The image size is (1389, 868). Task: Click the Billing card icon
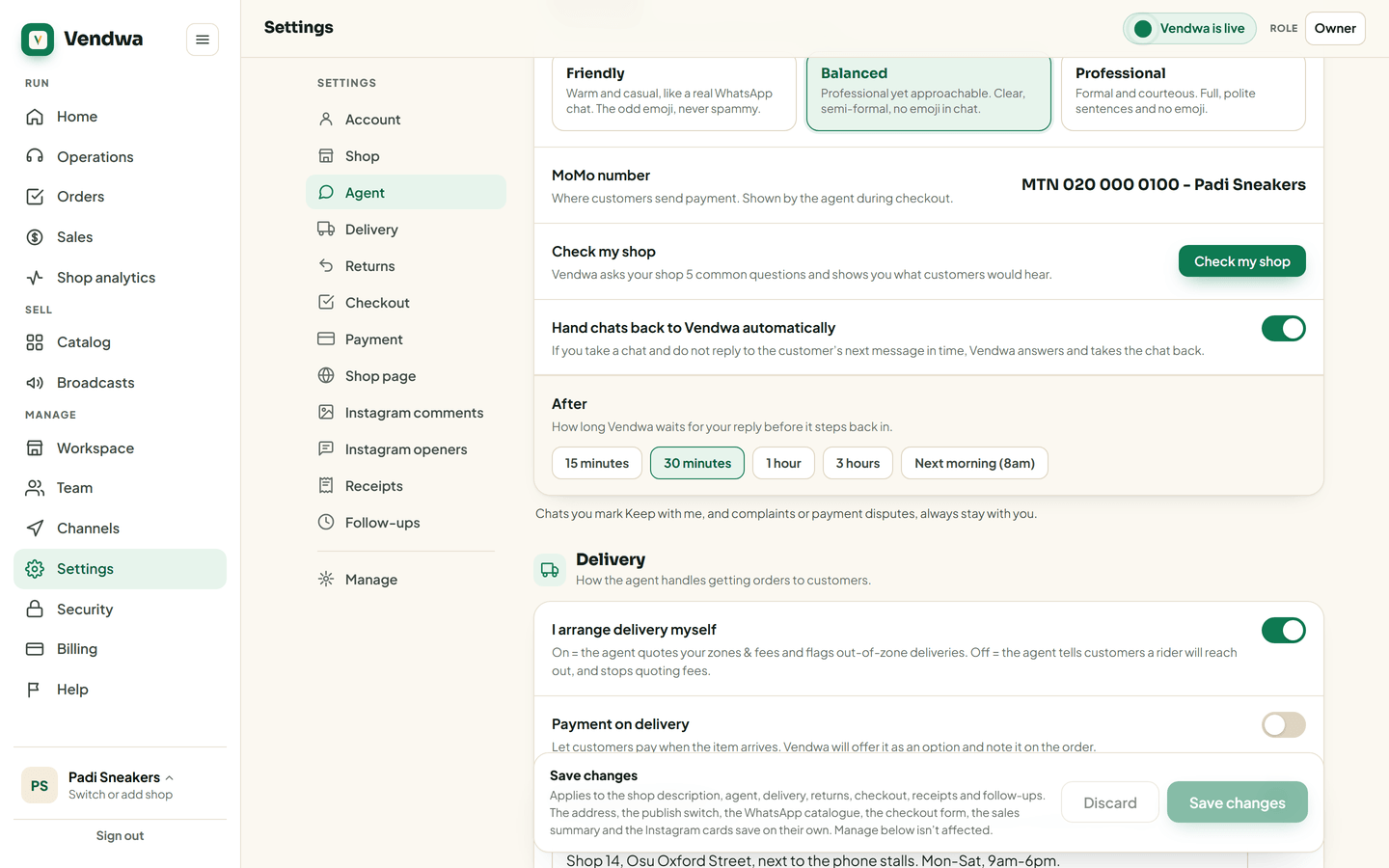pyautogui.click(x=35, y=649)
